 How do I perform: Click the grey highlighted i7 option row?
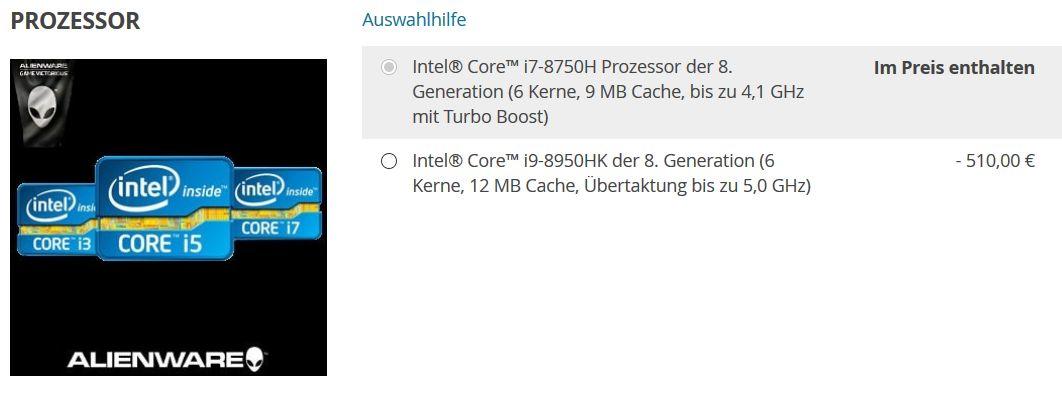(x=712, y=92)
